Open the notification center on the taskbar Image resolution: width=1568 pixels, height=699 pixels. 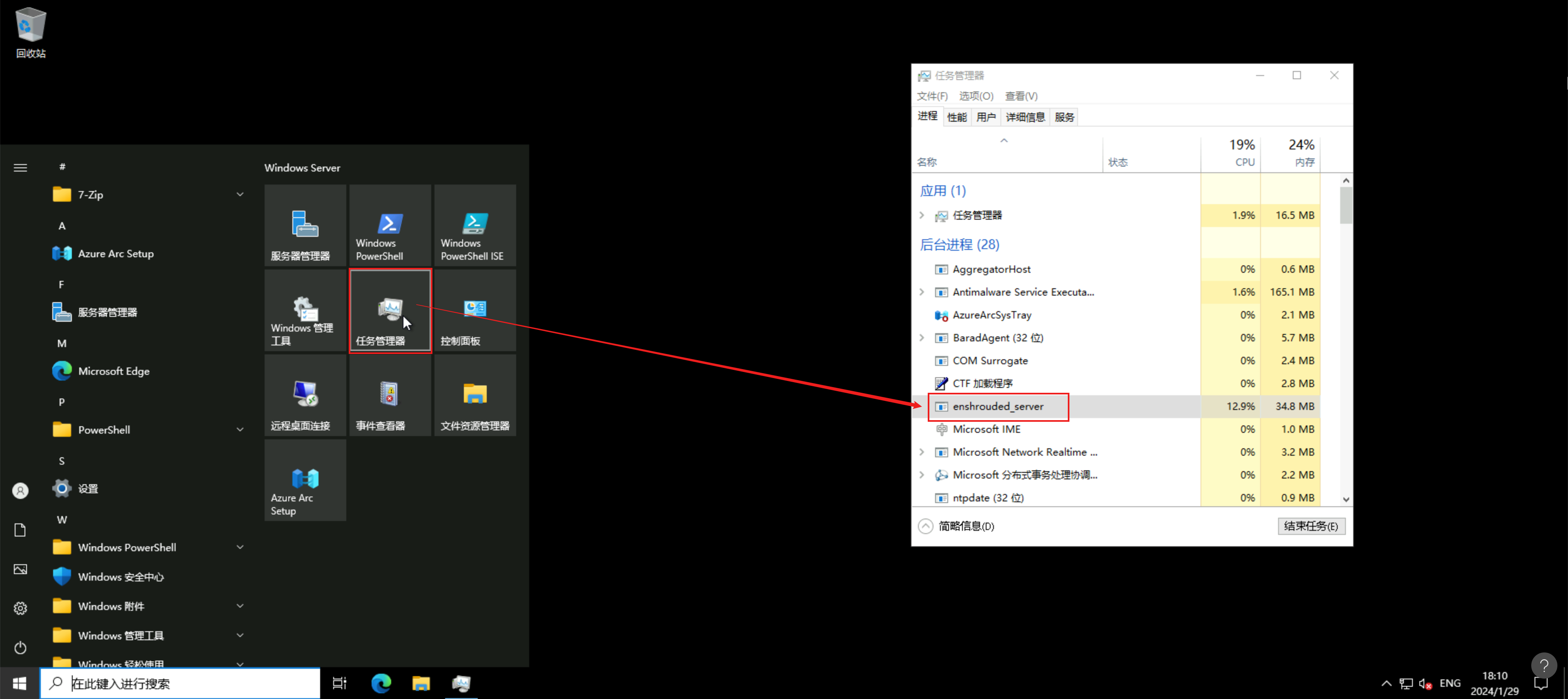[x=1541, y=684]
